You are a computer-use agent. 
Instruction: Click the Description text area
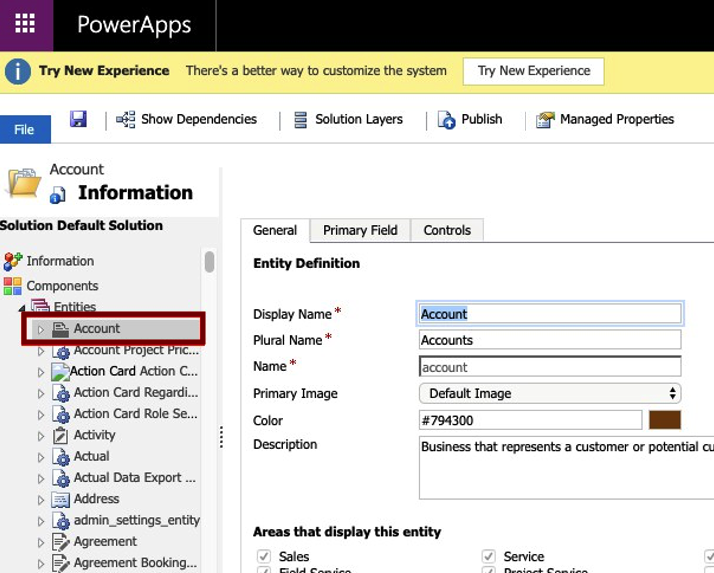coord(566,468)
